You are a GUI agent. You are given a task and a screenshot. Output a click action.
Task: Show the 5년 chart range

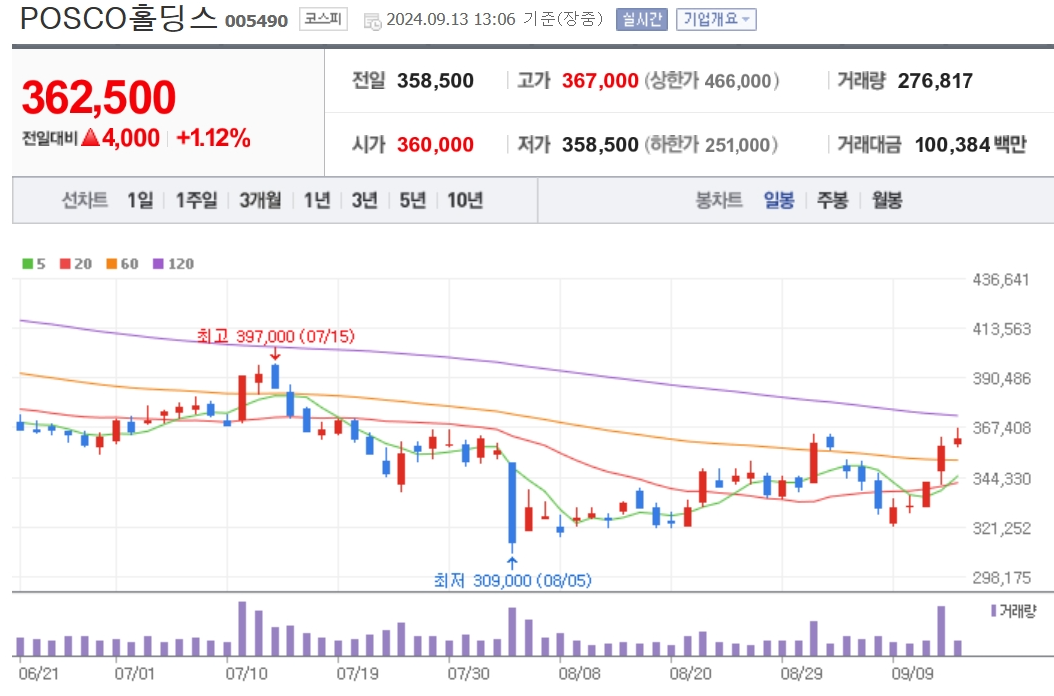click(413, 200)
